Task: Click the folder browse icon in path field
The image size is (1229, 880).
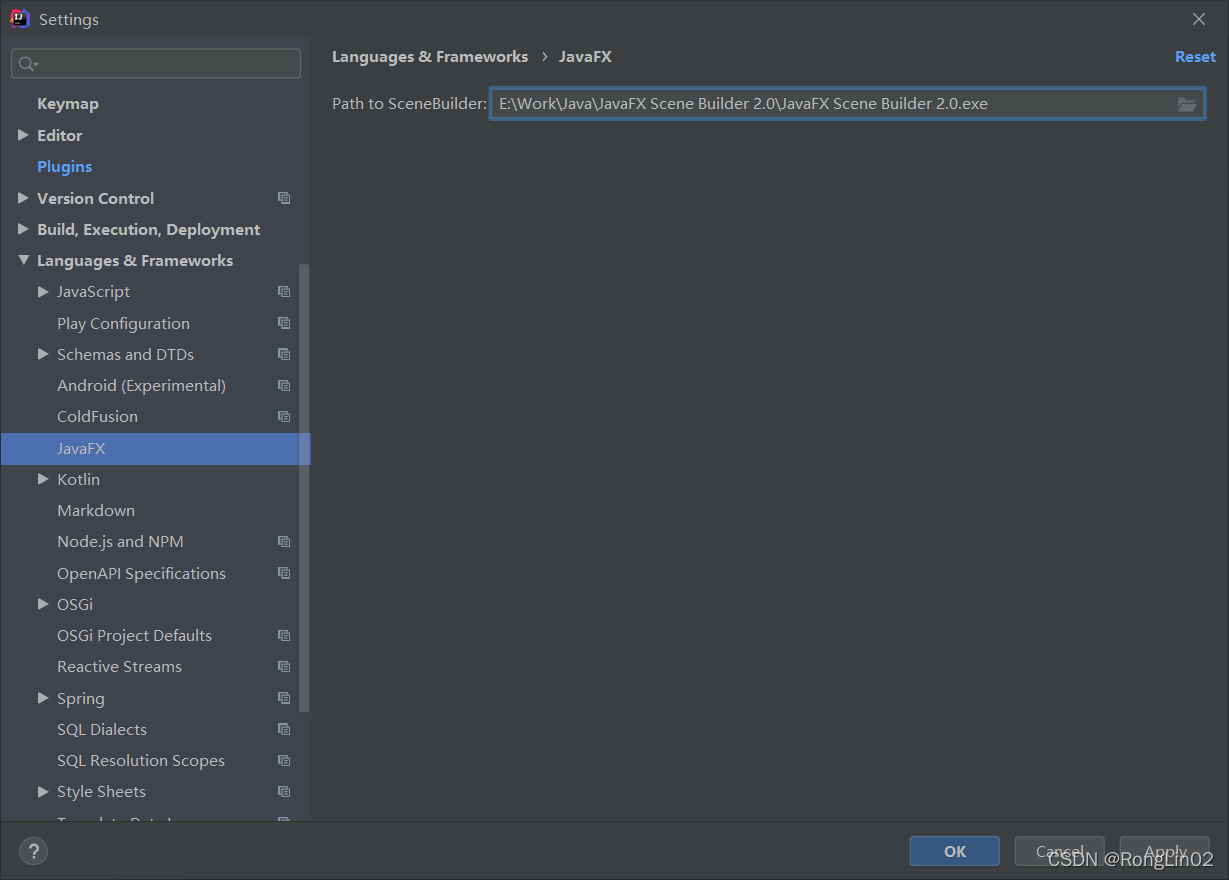Action: tap(1187, 104)
